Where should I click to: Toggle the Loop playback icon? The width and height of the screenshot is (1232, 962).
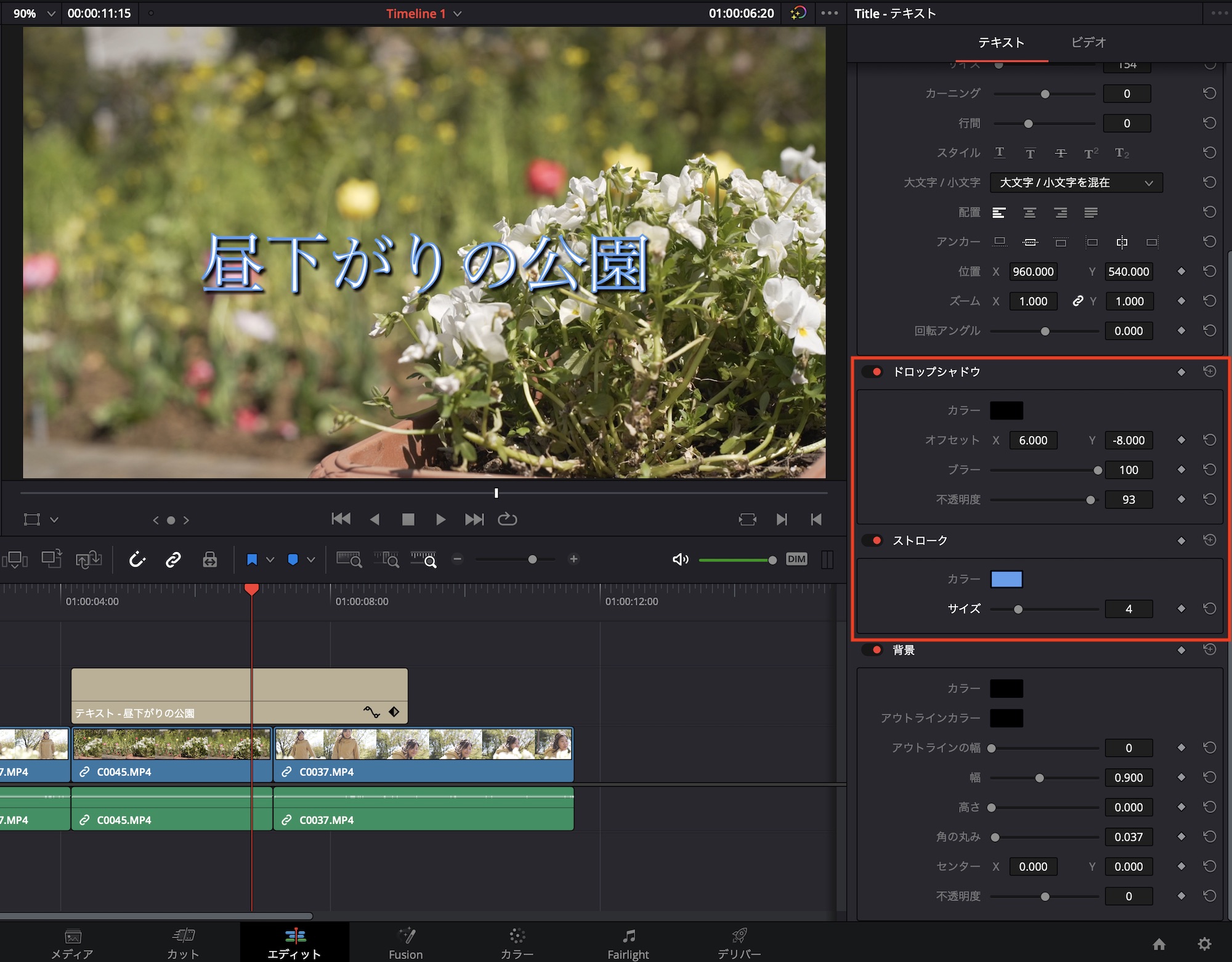click(x=507, y=519)
